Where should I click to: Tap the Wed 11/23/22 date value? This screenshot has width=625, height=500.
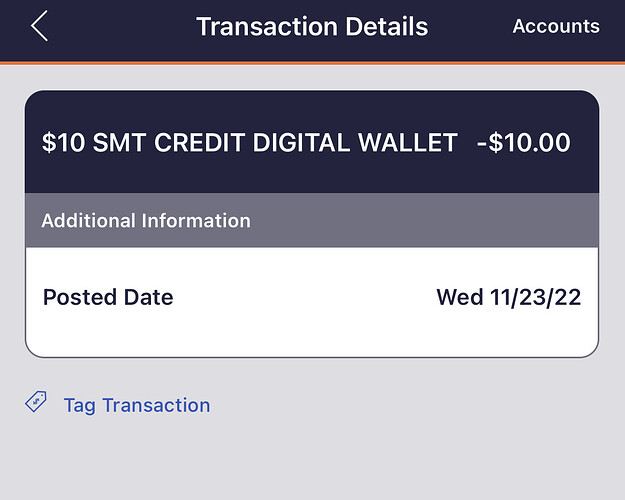coord(509,297)
